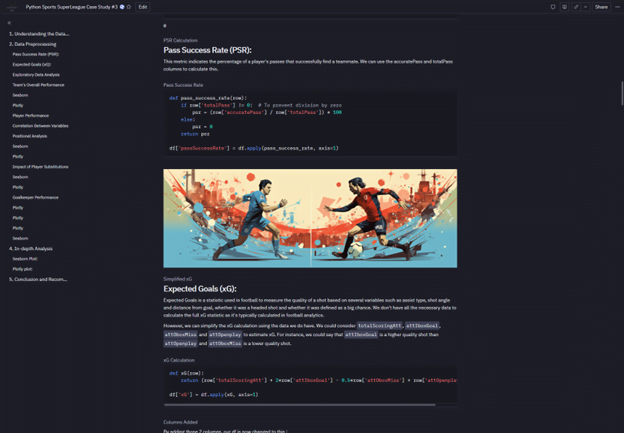Click the globe public status icon

click(x=122, y=7)
